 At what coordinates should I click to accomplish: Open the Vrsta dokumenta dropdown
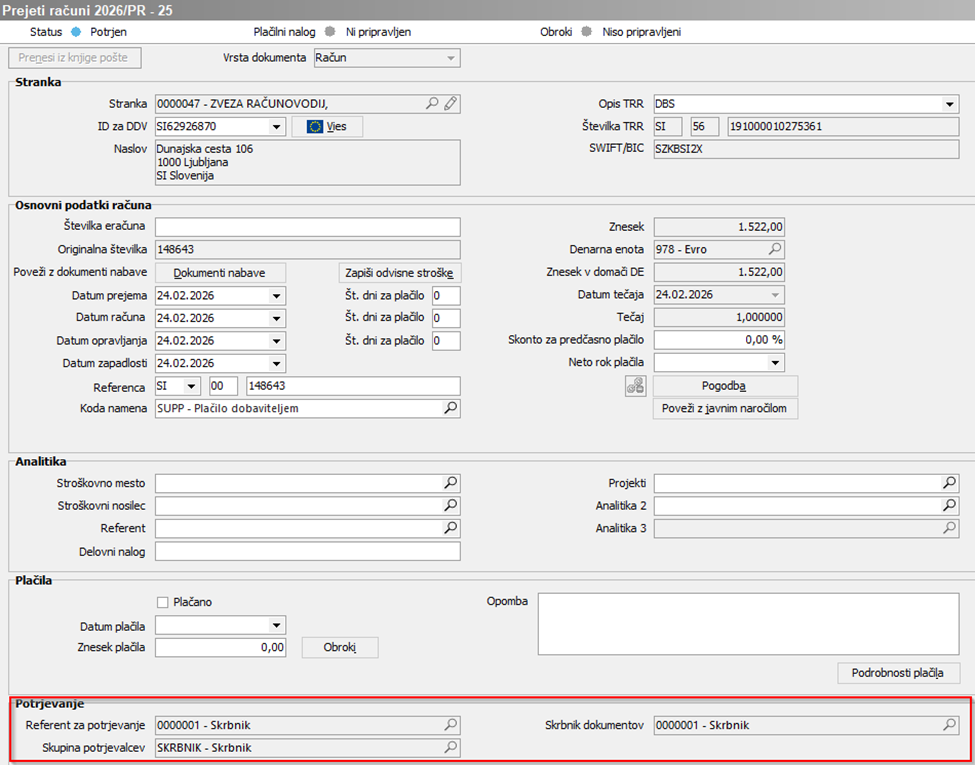(451, 58)
